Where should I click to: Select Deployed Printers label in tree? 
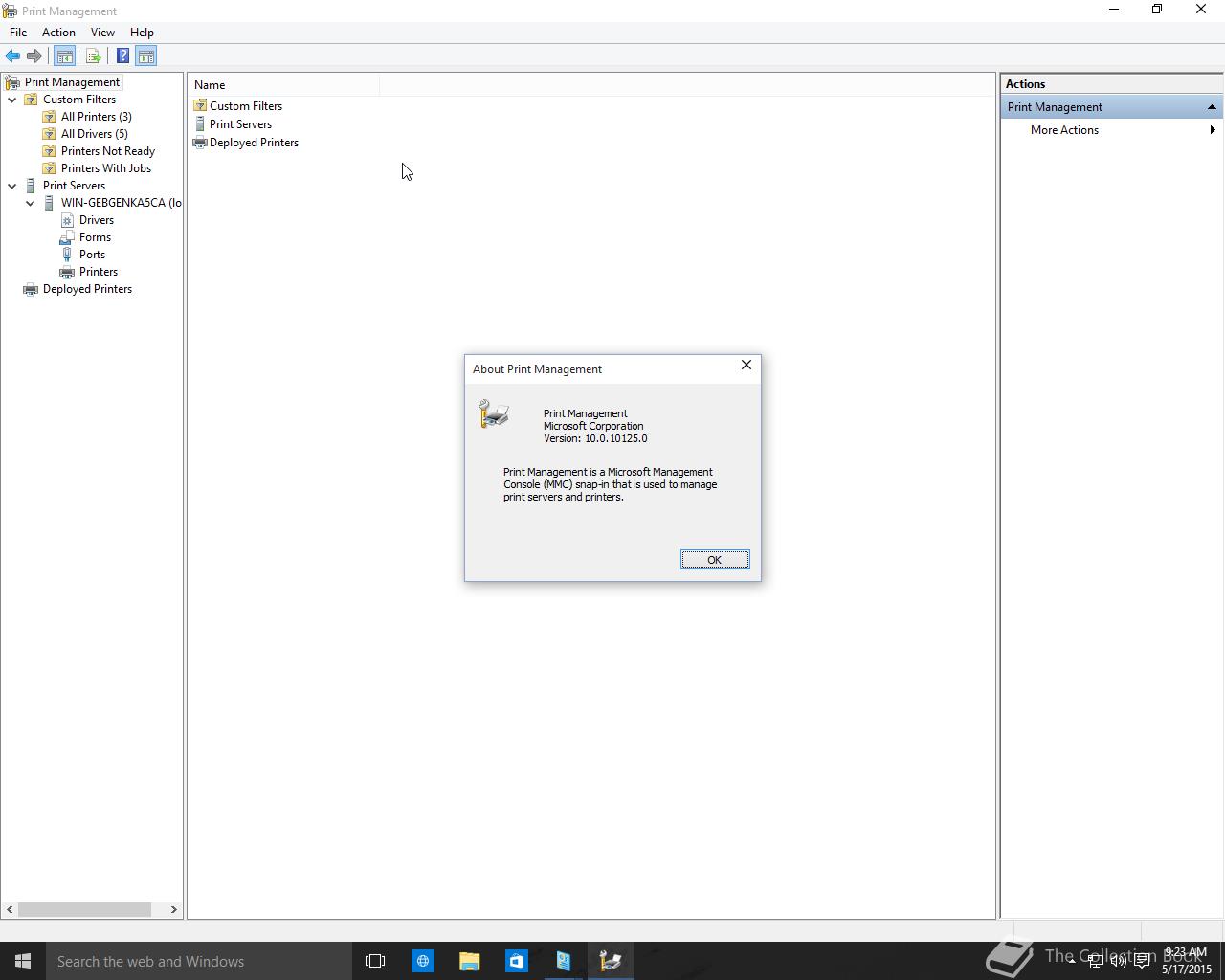(x=87, y=289)
